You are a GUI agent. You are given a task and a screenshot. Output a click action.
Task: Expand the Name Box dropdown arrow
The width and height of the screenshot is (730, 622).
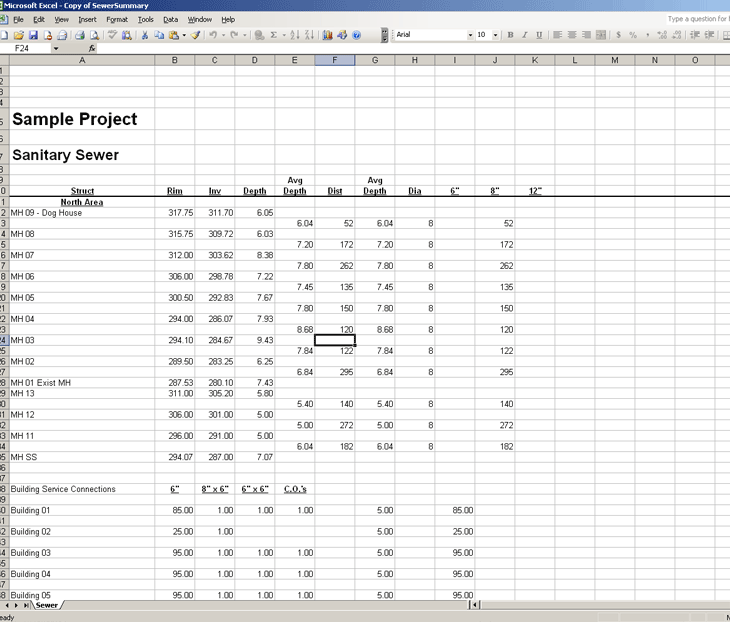coord(55,48)
